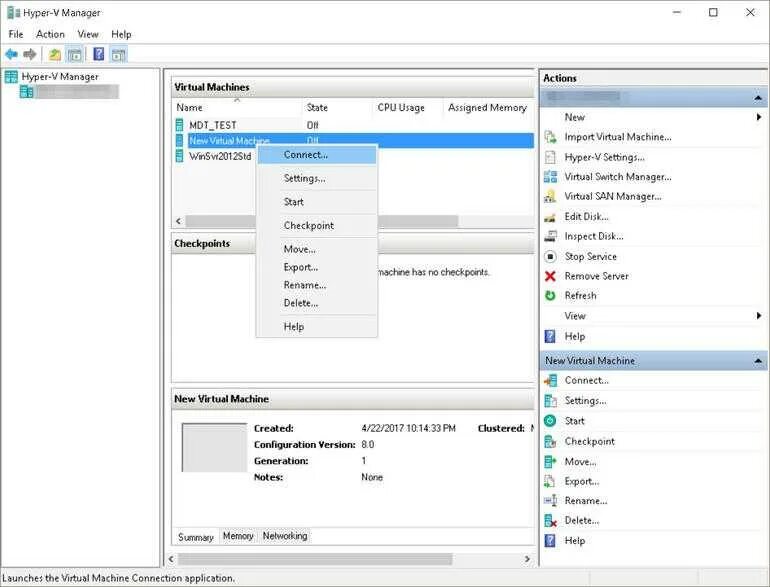Click Import Virtual Machine... action link
The width and height of the screenshot is (770, 587).
tap(618, 137)
